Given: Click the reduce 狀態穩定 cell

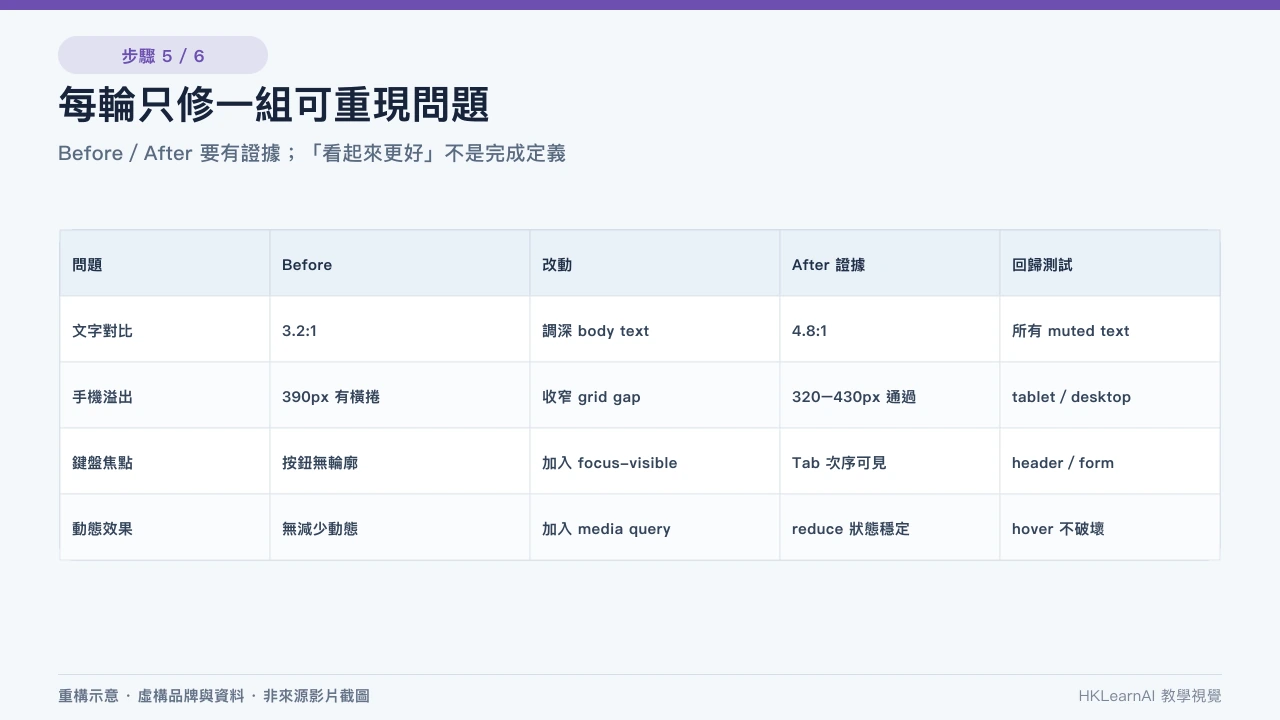Looking at the screenshot, I should point(890,528).
